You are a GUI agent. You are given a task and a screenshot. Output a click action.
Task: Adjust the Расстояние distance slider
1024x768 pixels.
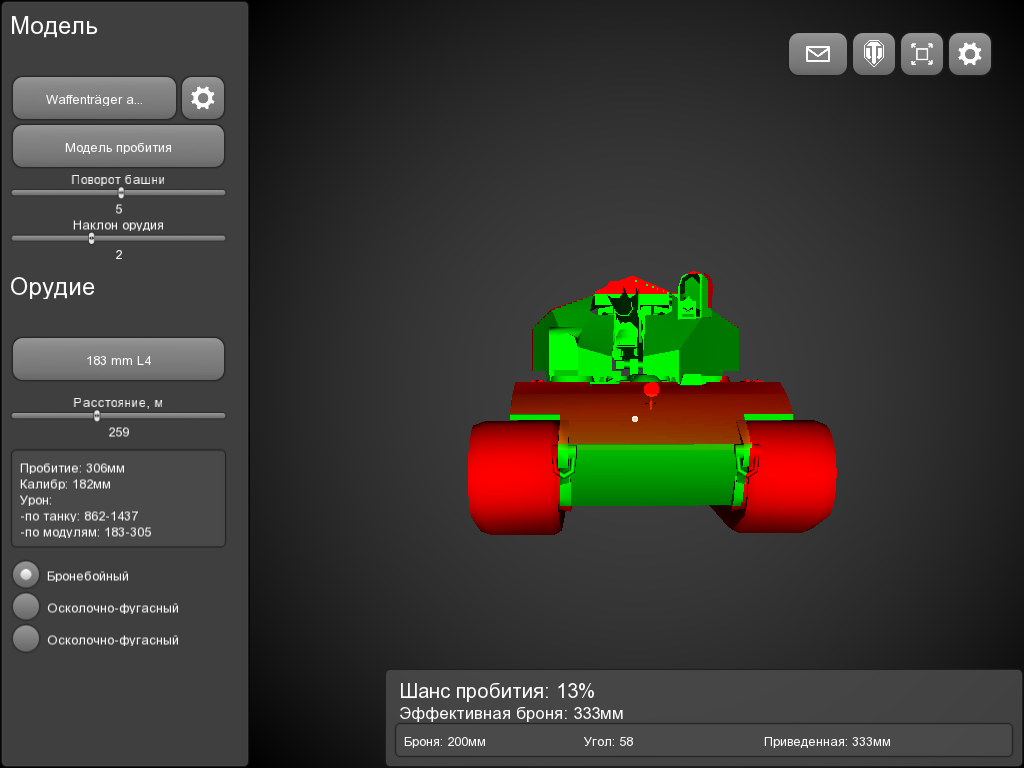click(118, 415)
